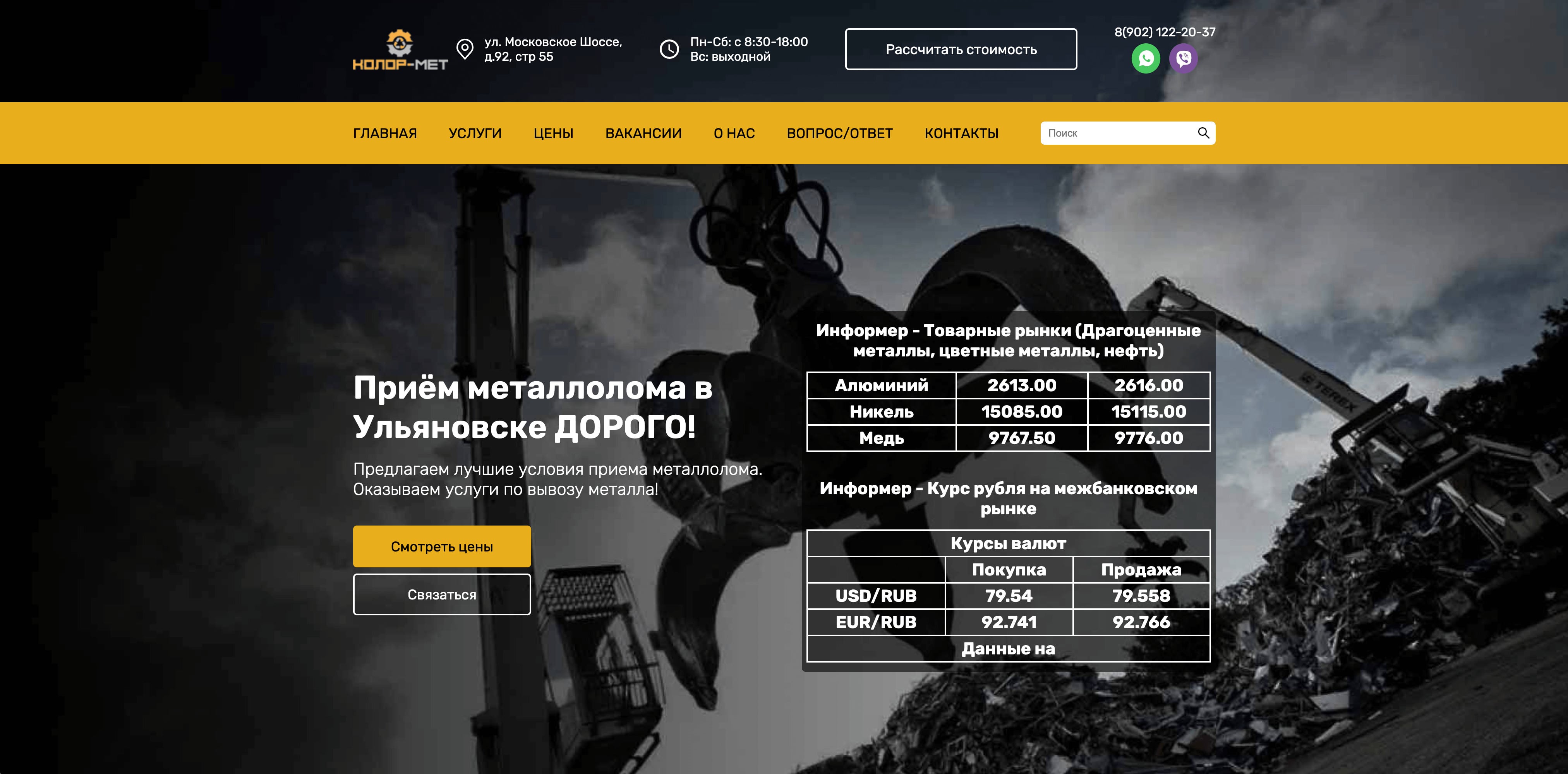Click the WhatsApp contact icon
Screen dimensions: 1568x774
click(1147, 58)
